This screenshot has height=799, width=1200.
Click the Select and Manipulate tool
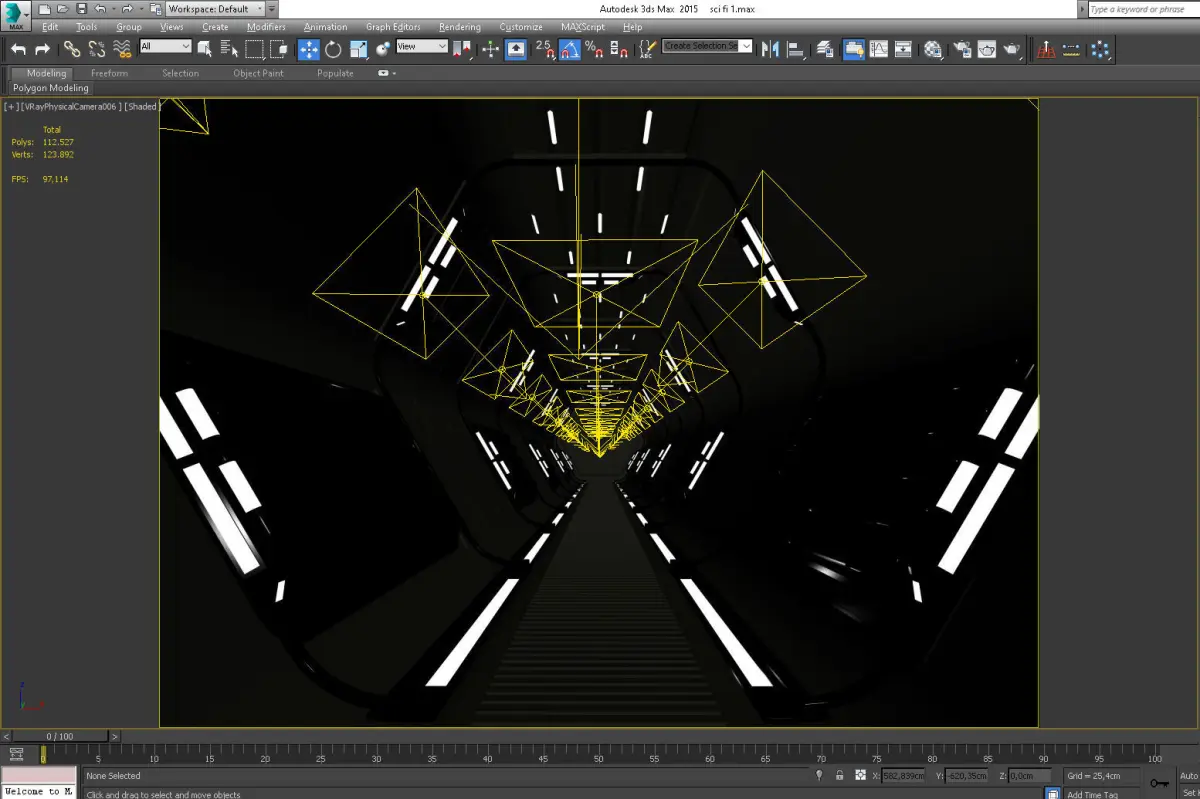[490, 48]
